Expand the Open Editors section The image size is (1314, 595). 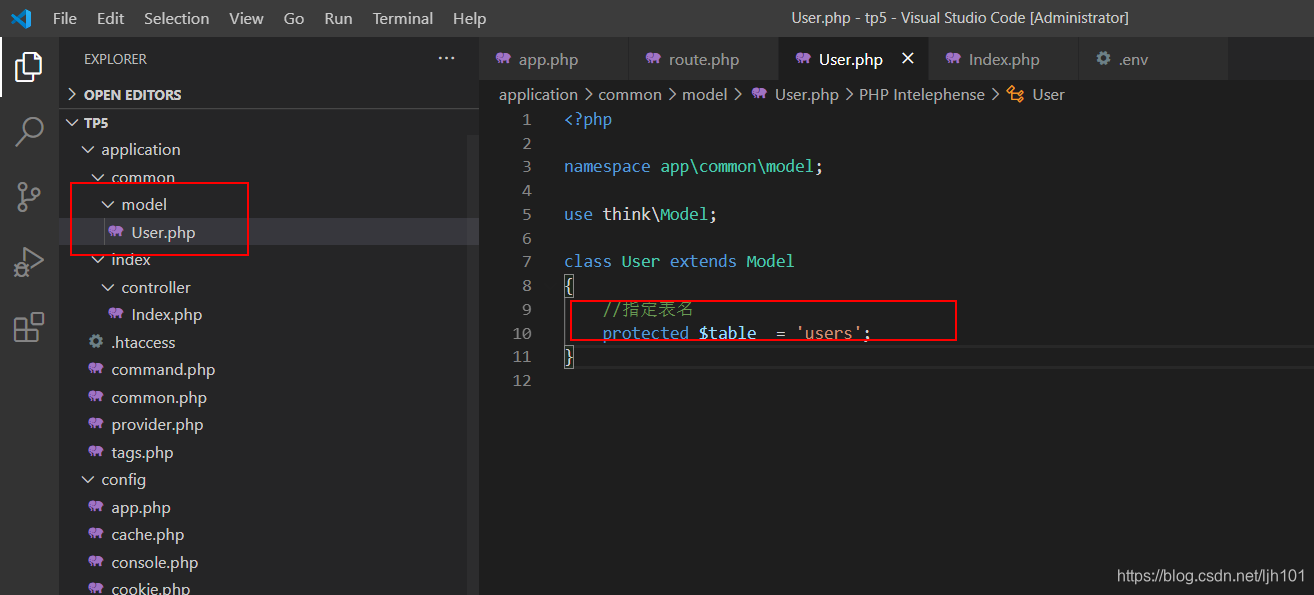(269, 95)
